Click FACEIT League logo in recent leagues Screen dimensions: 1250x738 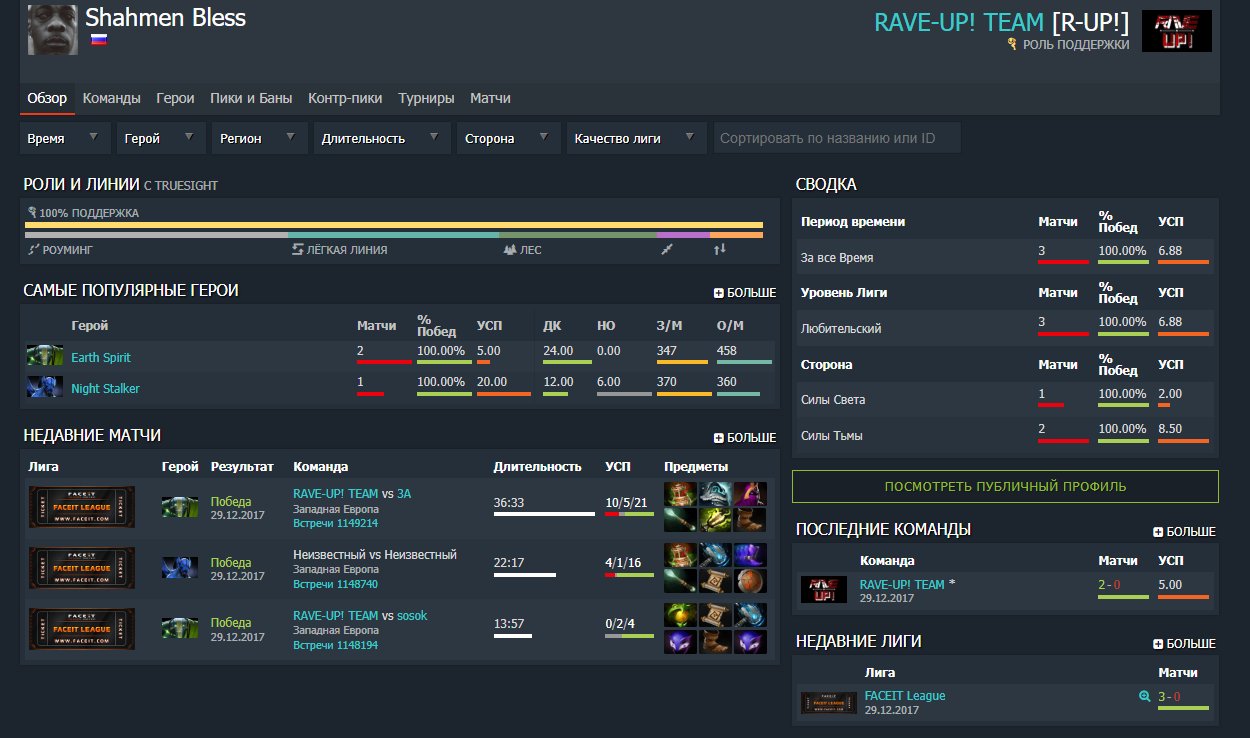tap(828, 702)
